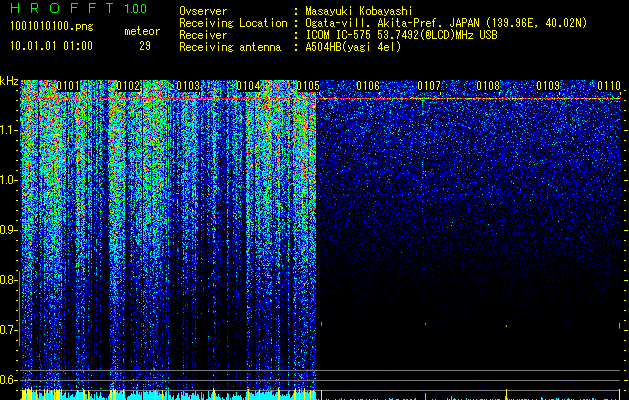Screen dimensions: 629x400
Task: Select the ICOM IC-575 receiver description
Action: [401, 35]
